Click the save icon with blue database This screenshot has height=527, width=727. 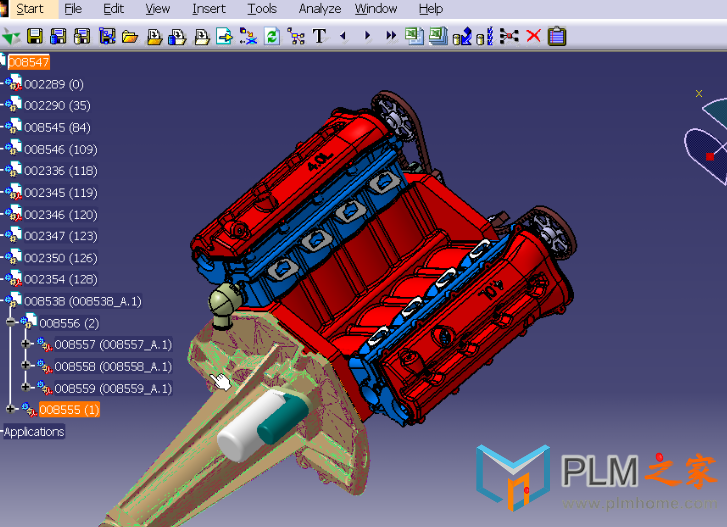coord(58,36)
